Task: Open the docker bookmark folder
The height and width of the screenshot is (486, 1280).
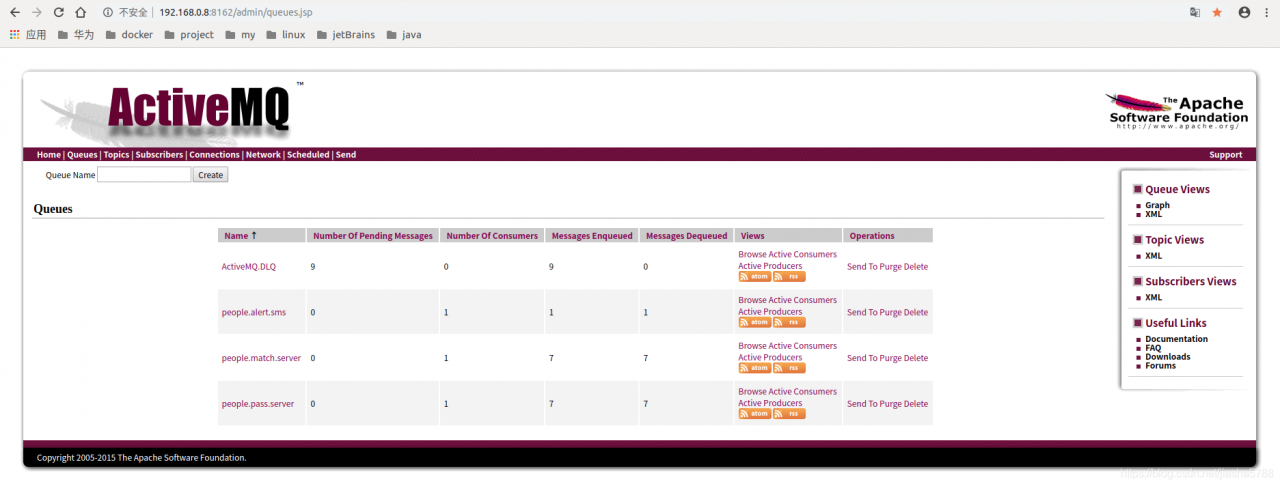Action: click(129, 34)
